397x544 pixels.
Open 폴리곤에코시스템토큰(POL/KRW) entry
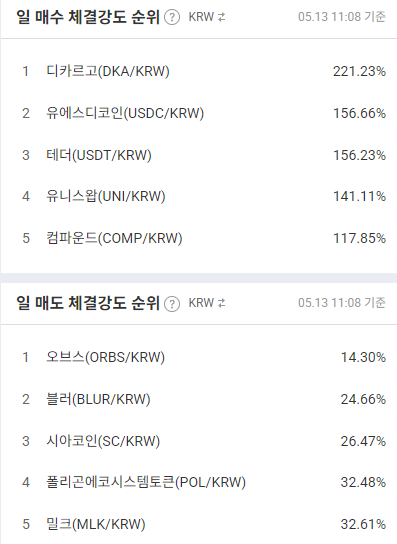[x=146, y=482]
